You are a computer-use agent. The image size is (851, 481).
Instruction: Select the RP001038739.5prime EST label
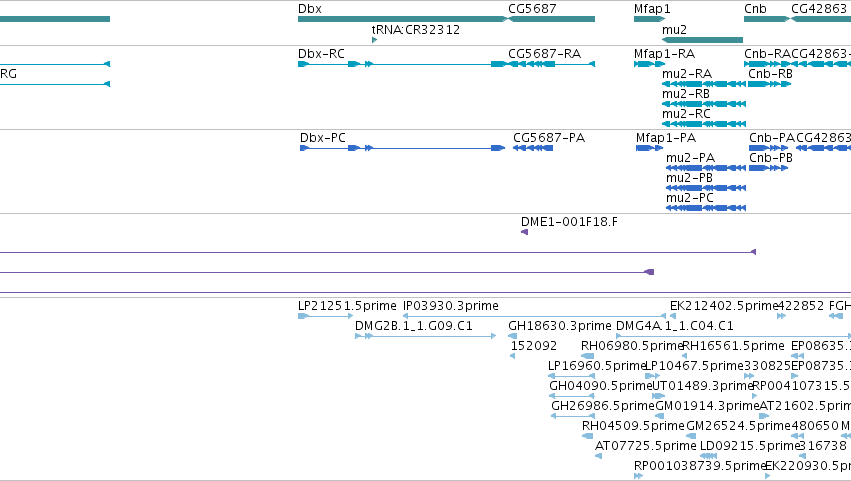[700, 467]
